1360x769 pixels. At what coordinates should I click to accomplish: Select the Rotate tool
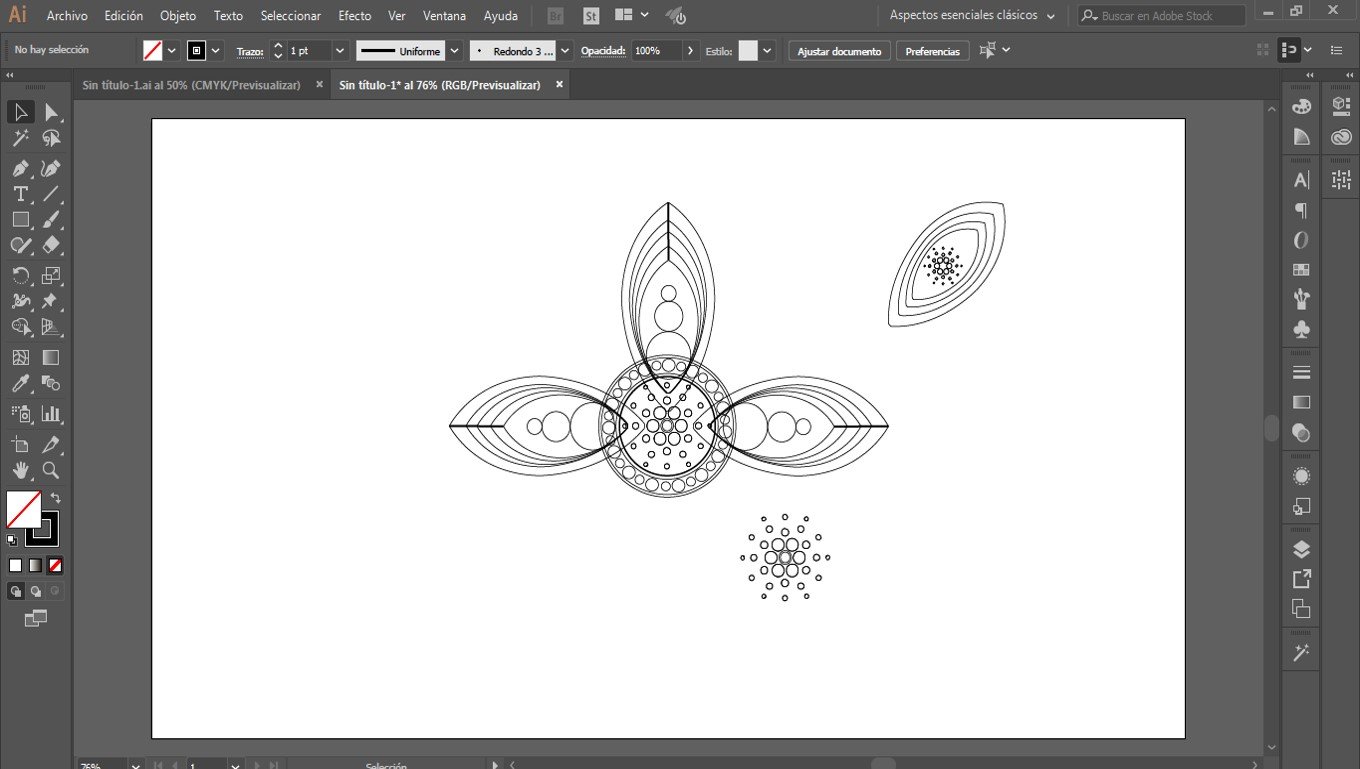(20, 275)
